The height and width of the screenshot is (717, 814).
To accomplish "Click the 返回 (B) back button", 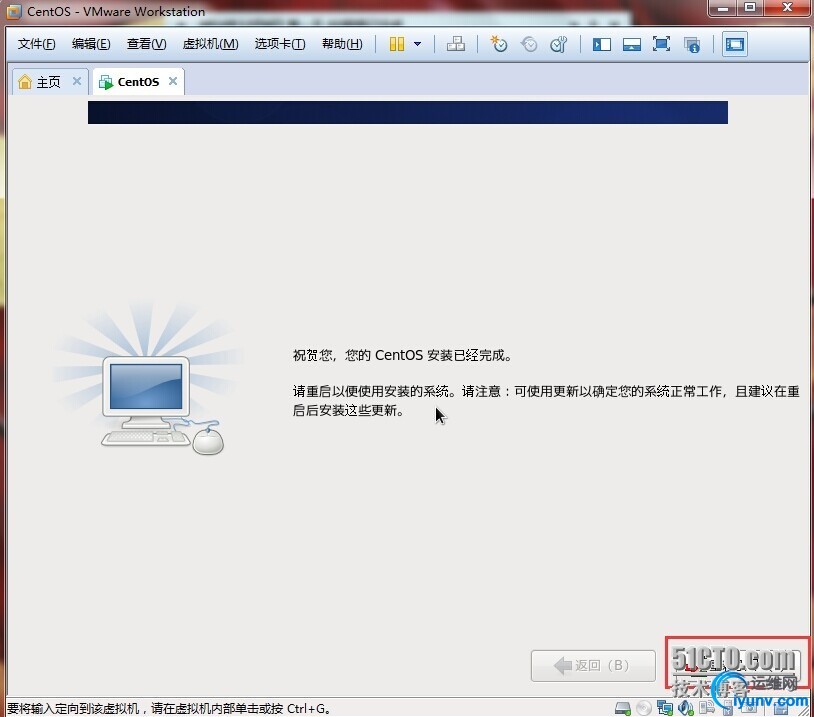I will point(593,665).
